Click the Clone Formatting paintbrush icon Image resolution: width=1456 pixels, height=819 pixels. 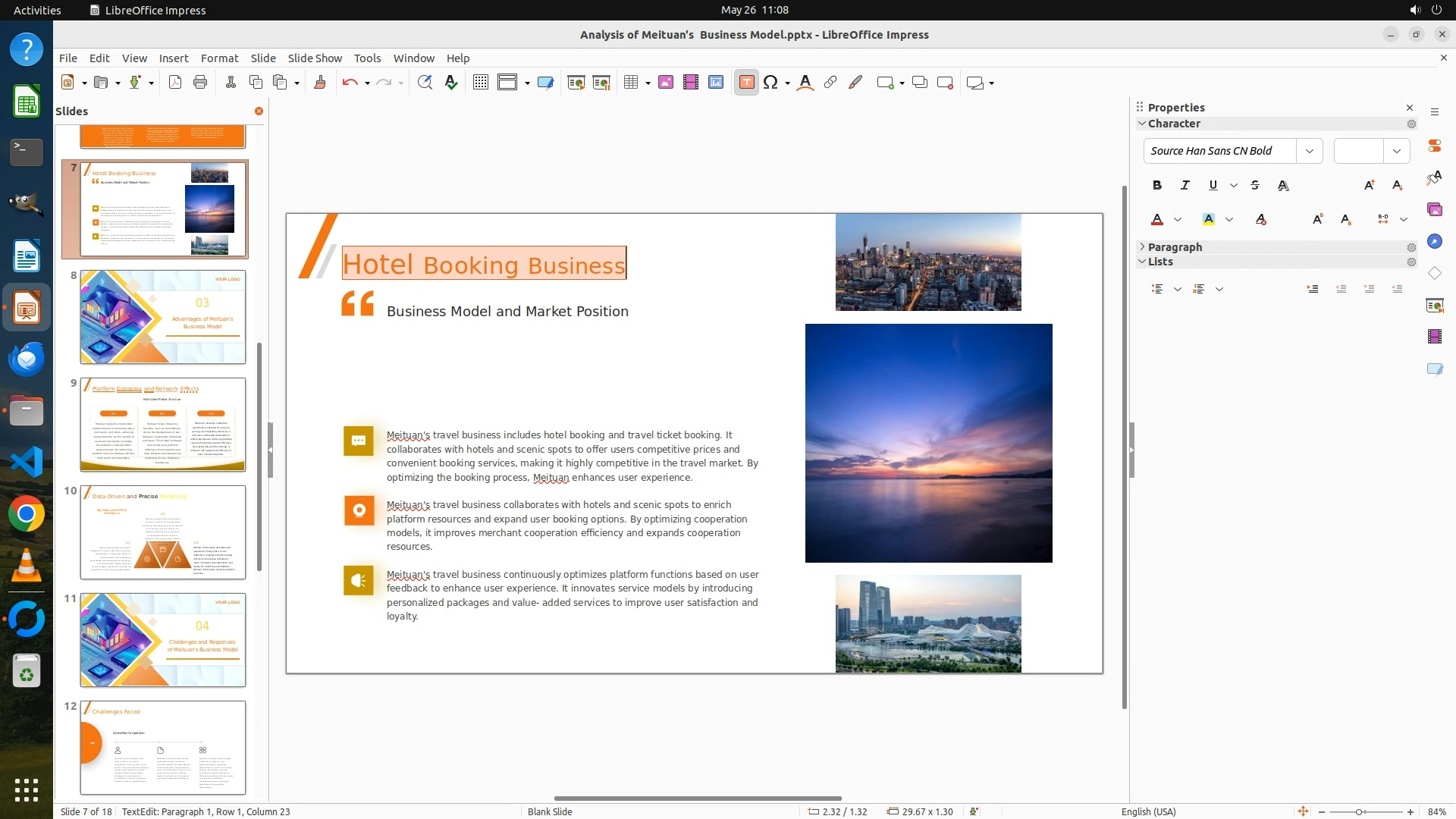[x=319, y=83]
